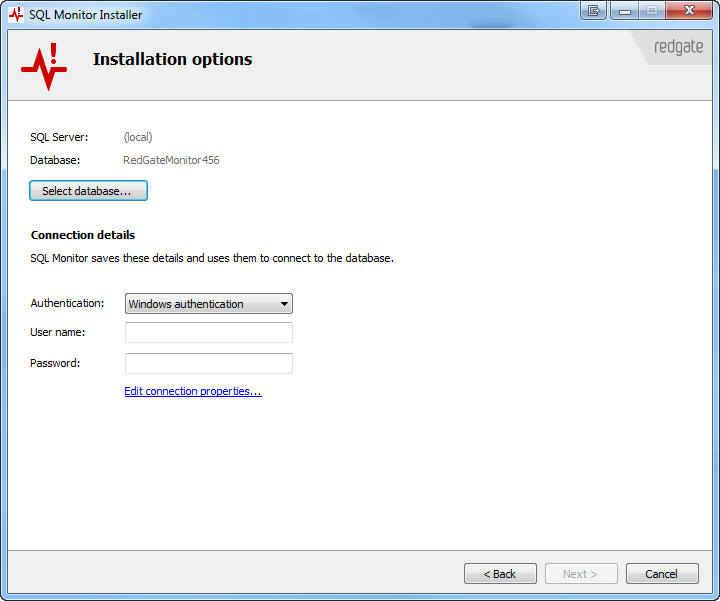The width and height of the screenshot is (720, 601).
Task: Click the extra title bar button beside minimize
Action: 594,10
